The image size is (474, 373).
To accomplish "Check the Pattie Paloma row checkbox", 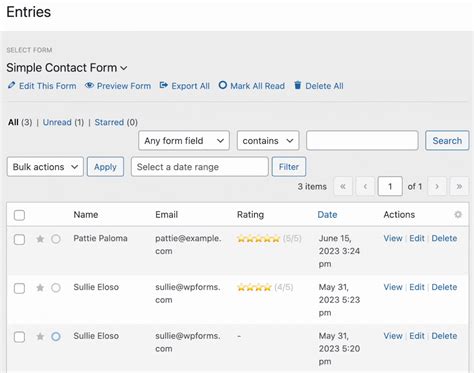I will 19,239.
